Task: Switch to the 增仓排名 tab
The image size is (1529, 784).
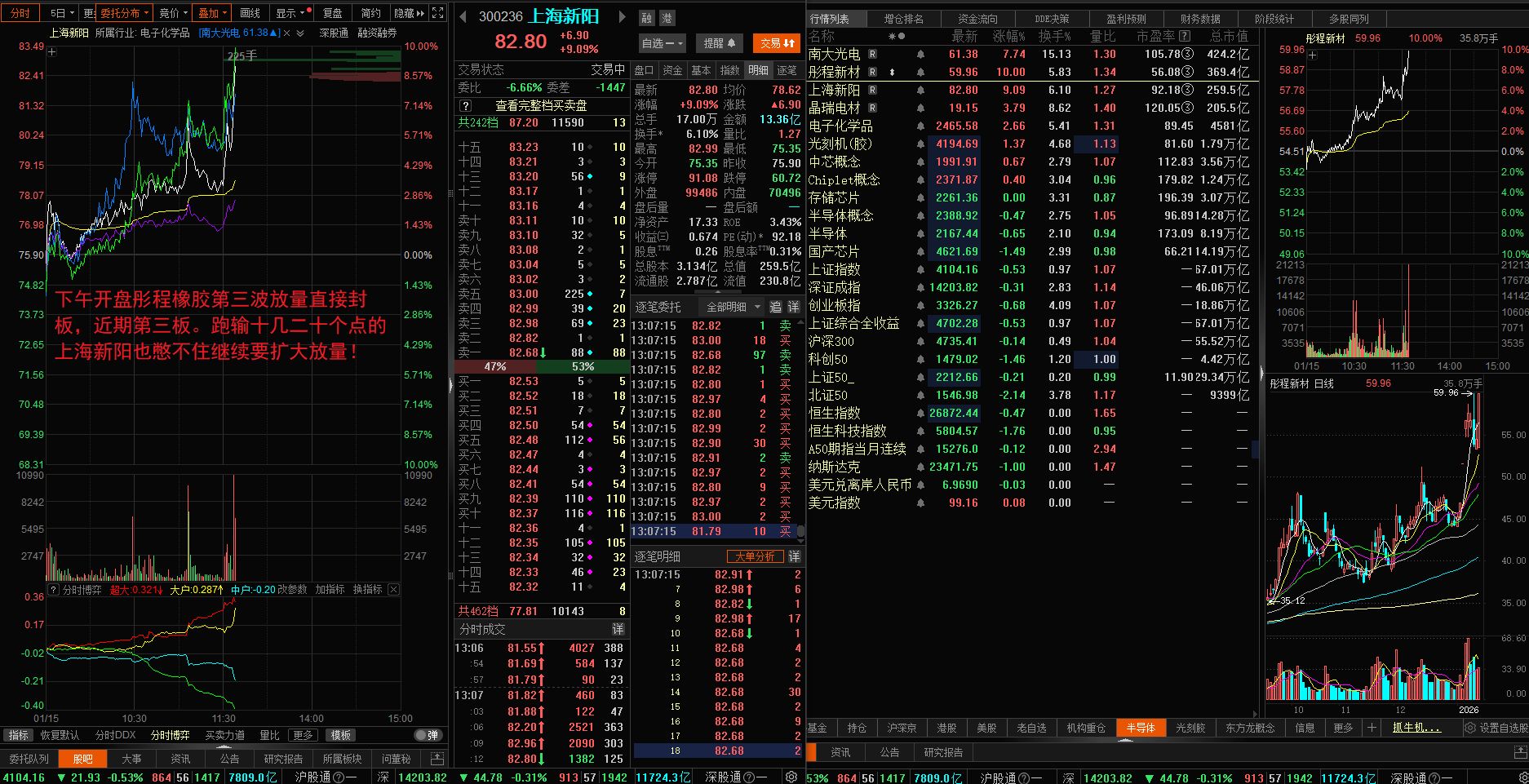Action: [904, 19]
